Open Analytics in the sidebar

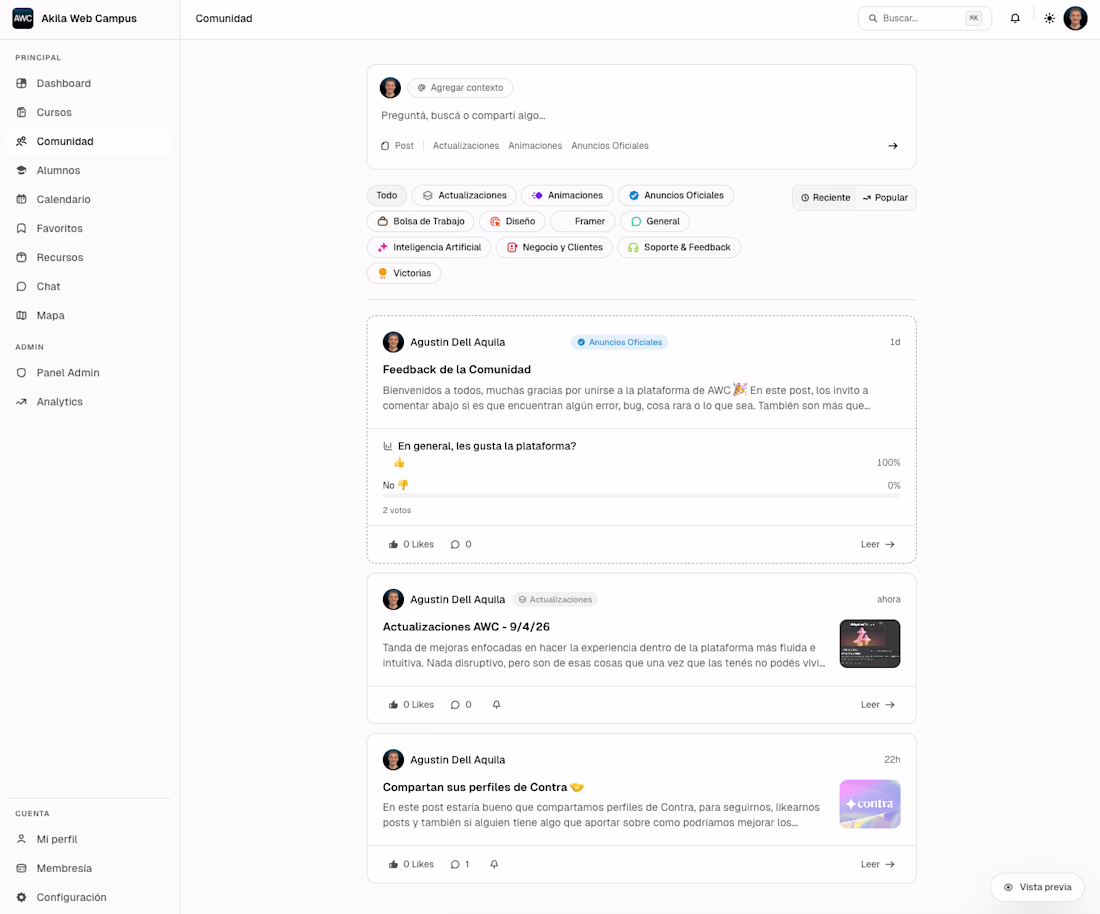[x=88, y=402]
